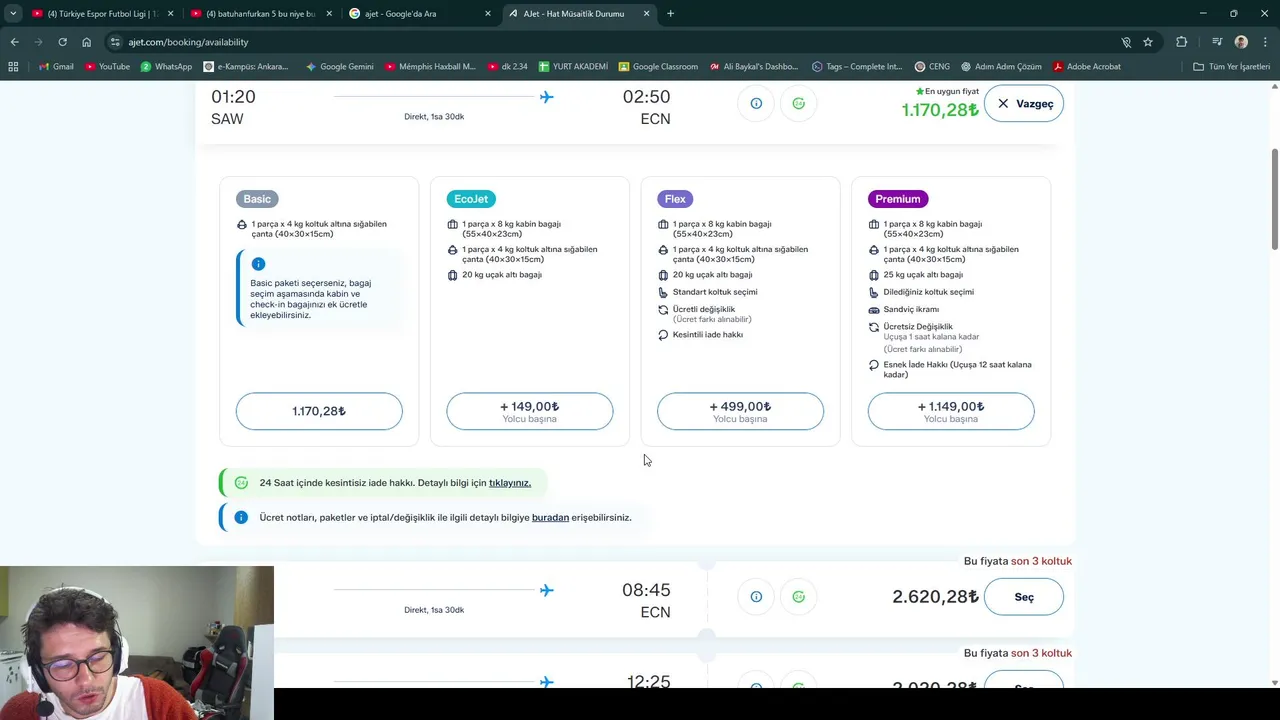
Task: Go back with the browser back arrow
Action: click(14, 42)
